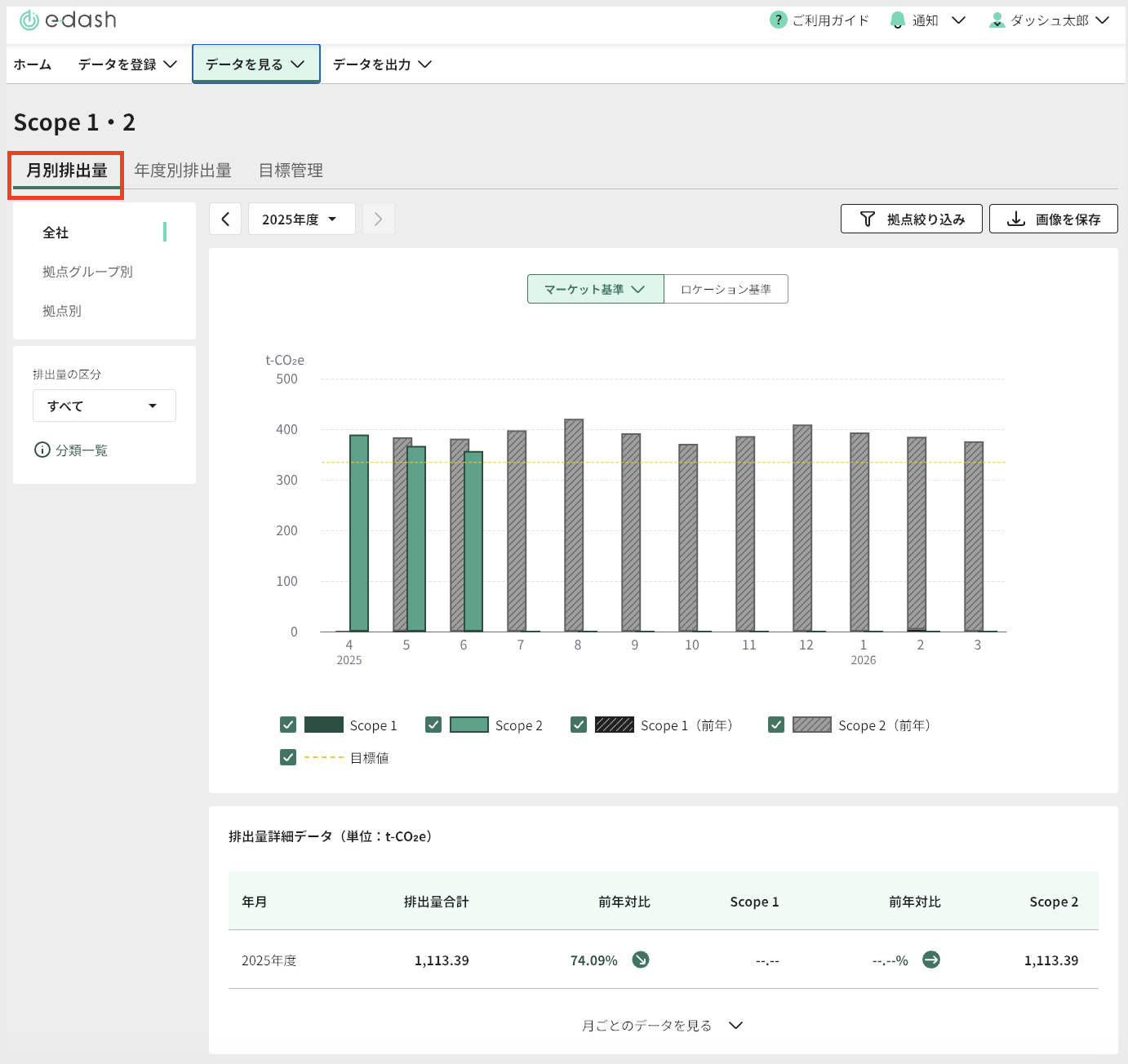Viewport: 1128px width, 1064px height.
Task: Click the downward trend arrow beside 74.09%
Action: pos(641,960)
